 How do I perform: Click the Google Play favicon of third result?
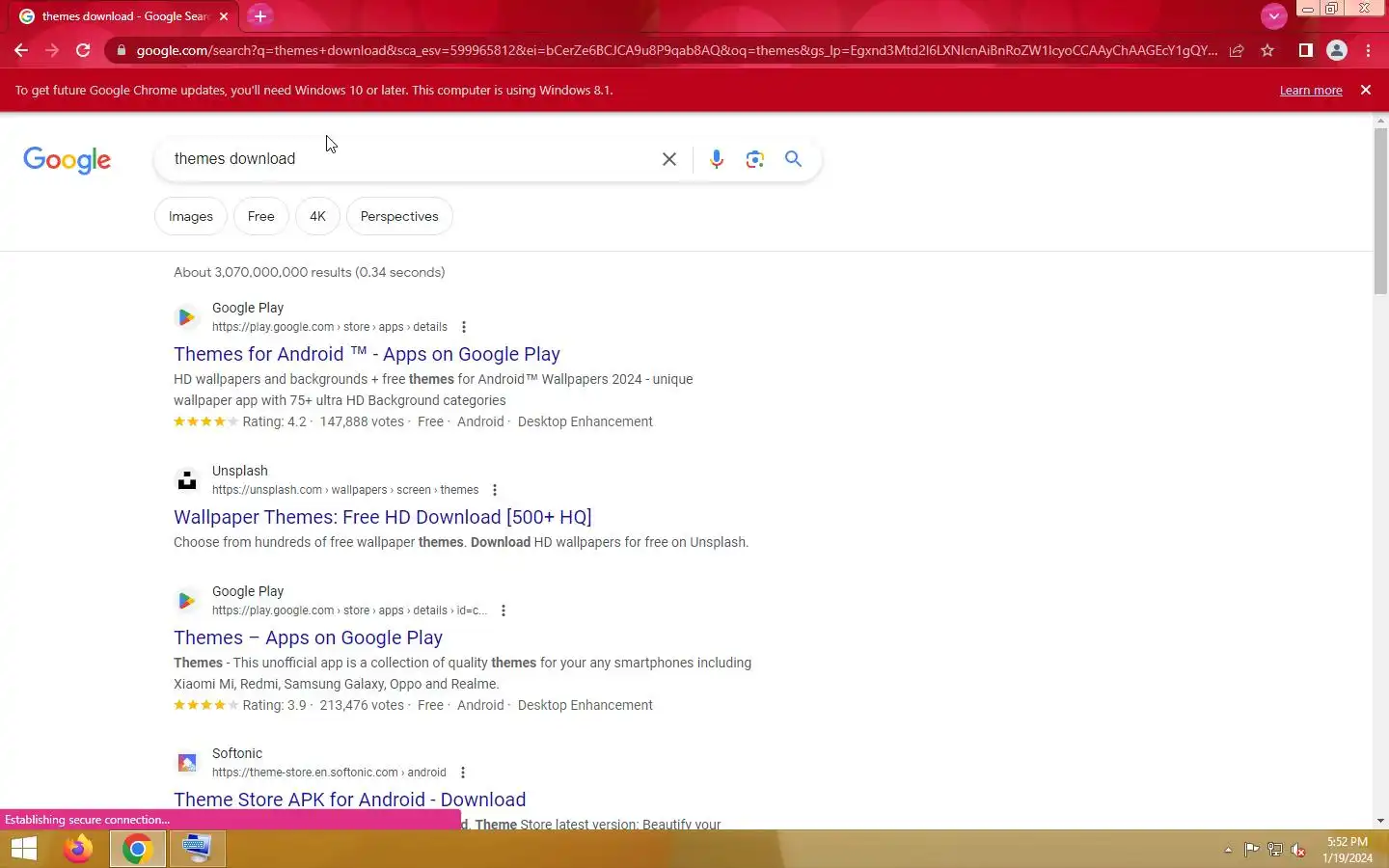click(187, 601)
